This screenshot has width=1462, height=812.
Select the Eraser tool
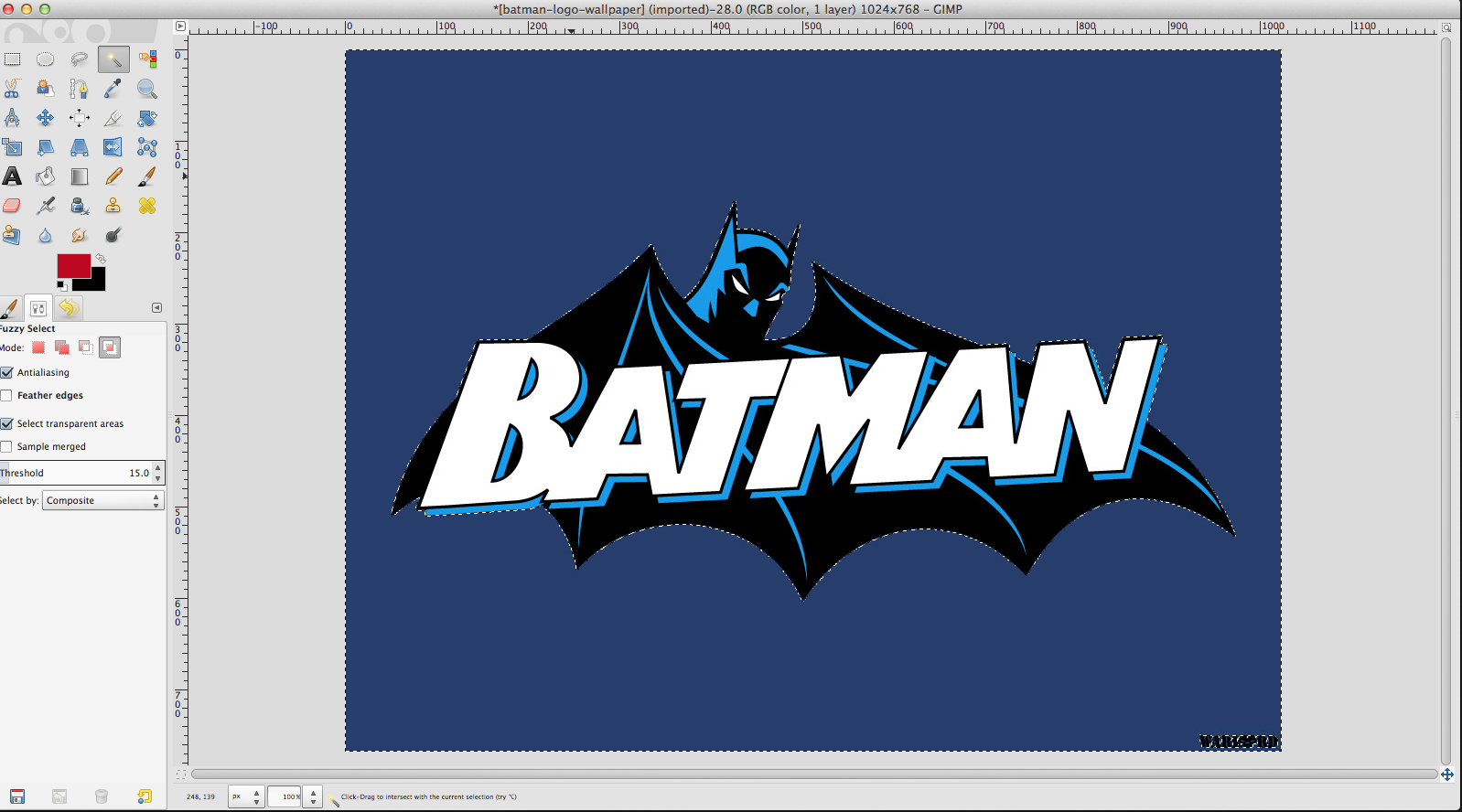coord(13,206)
